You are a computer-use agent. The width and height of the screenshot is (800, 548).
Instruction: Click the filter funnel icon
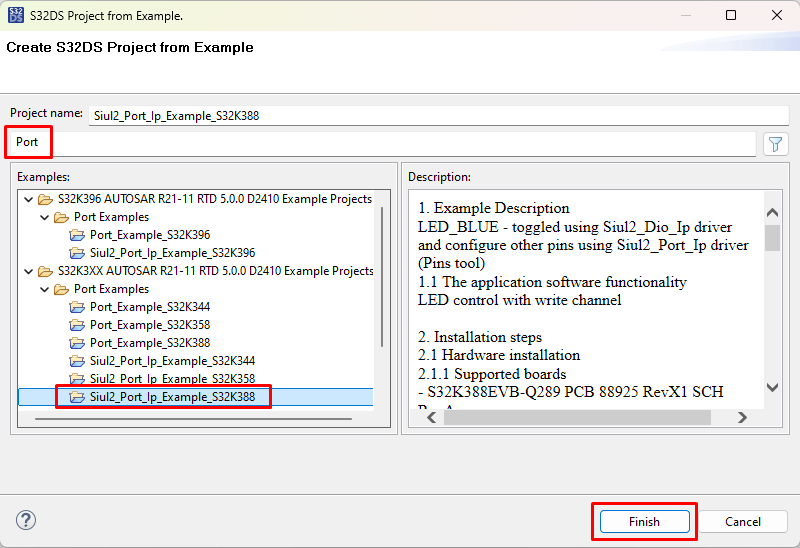(x=776, y=144)
